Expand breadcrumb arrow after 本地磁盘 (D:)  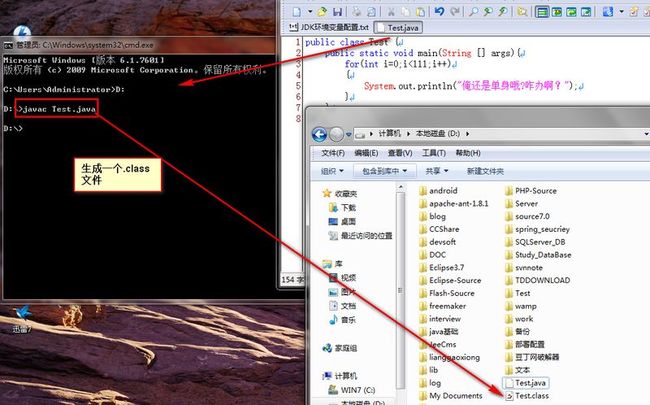coord(468,134)
